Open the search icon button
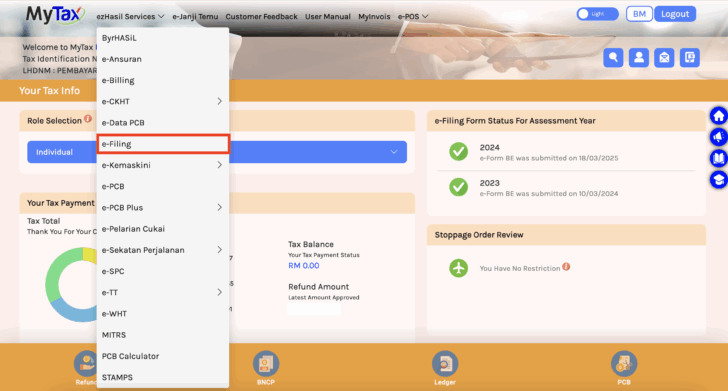Viewport: 728px width, 391px height. click(613, 58)
